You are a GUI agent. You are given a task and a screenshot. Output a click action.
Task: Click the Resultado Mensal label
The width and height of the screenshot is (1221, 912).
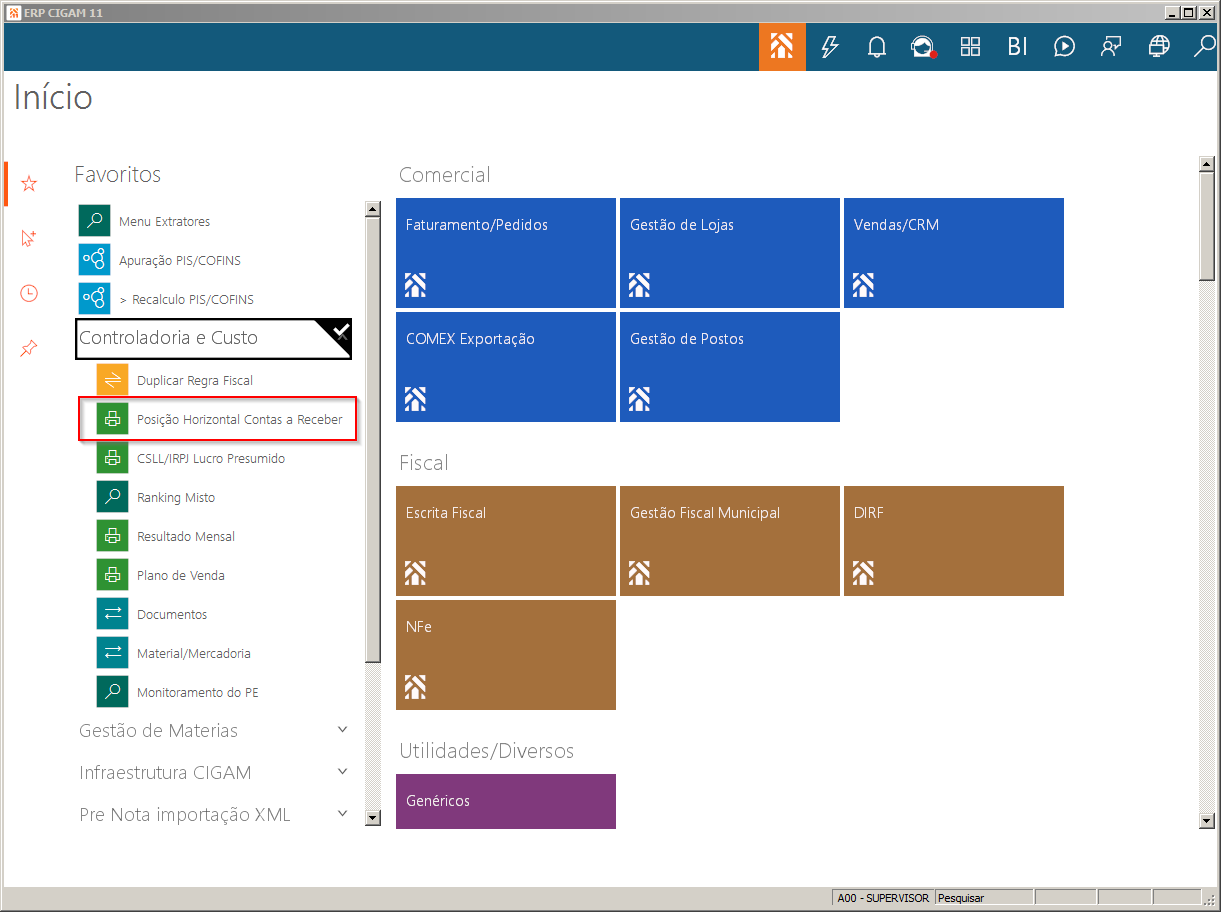click(186, 537)
